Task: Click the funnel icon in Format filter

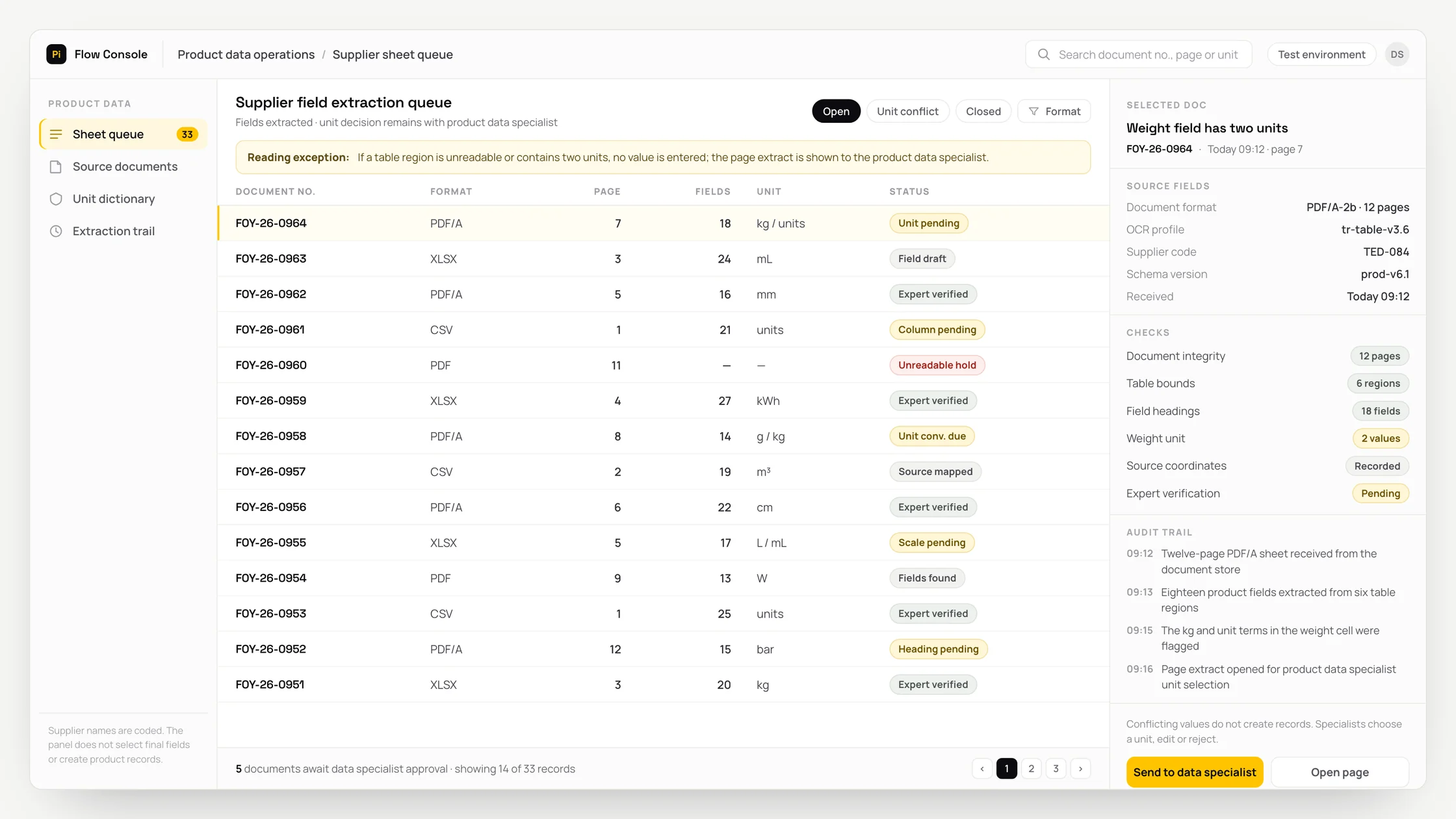Action: click(x=1033, y=111)
